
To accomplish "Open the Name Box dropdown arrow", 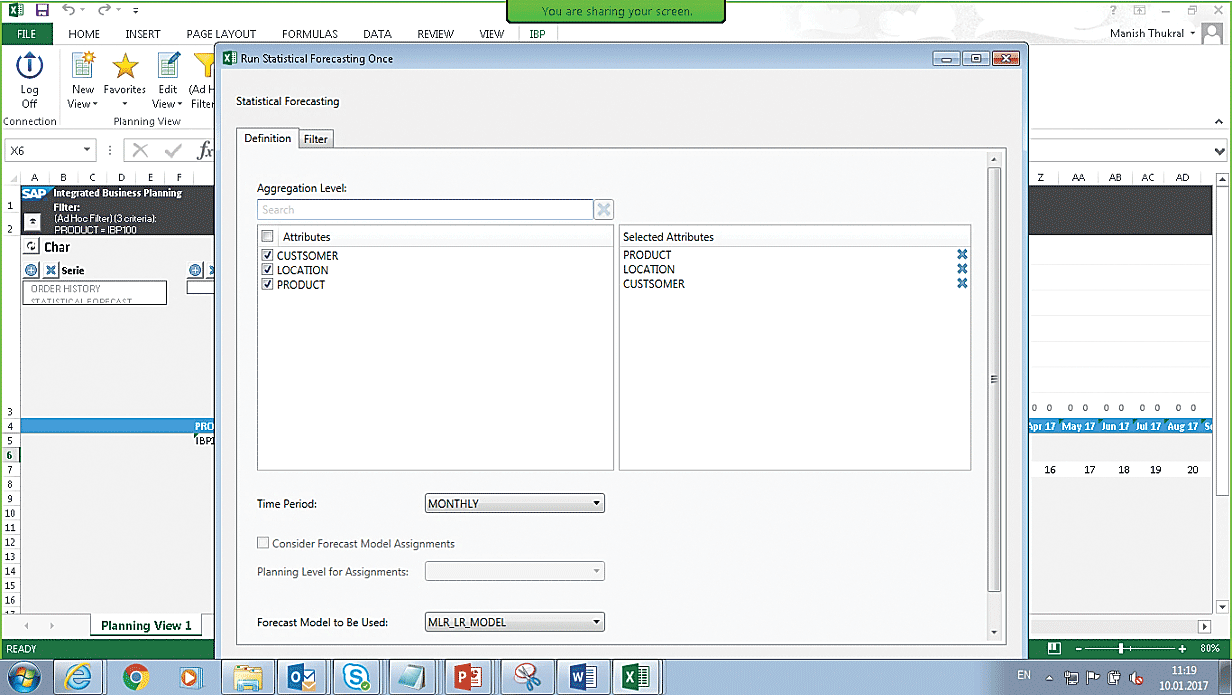I will click(87, 151).
